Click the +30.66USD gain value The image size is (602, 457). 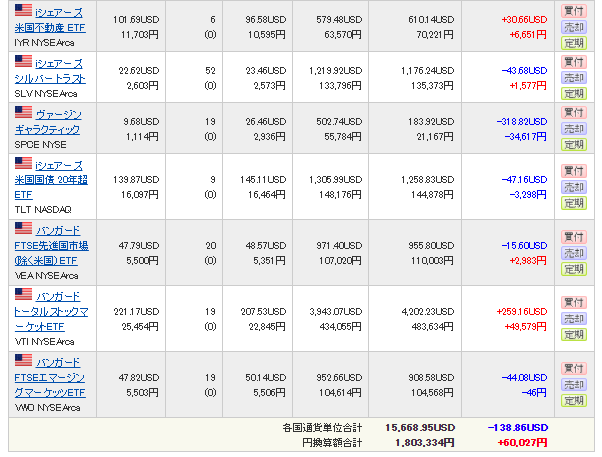click(524, 20)
